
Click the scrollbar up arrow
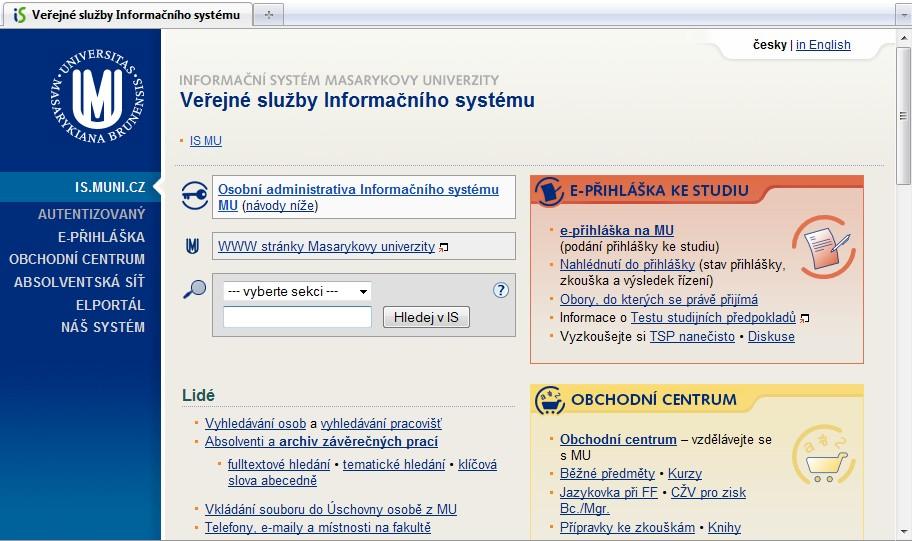[903, 38]
